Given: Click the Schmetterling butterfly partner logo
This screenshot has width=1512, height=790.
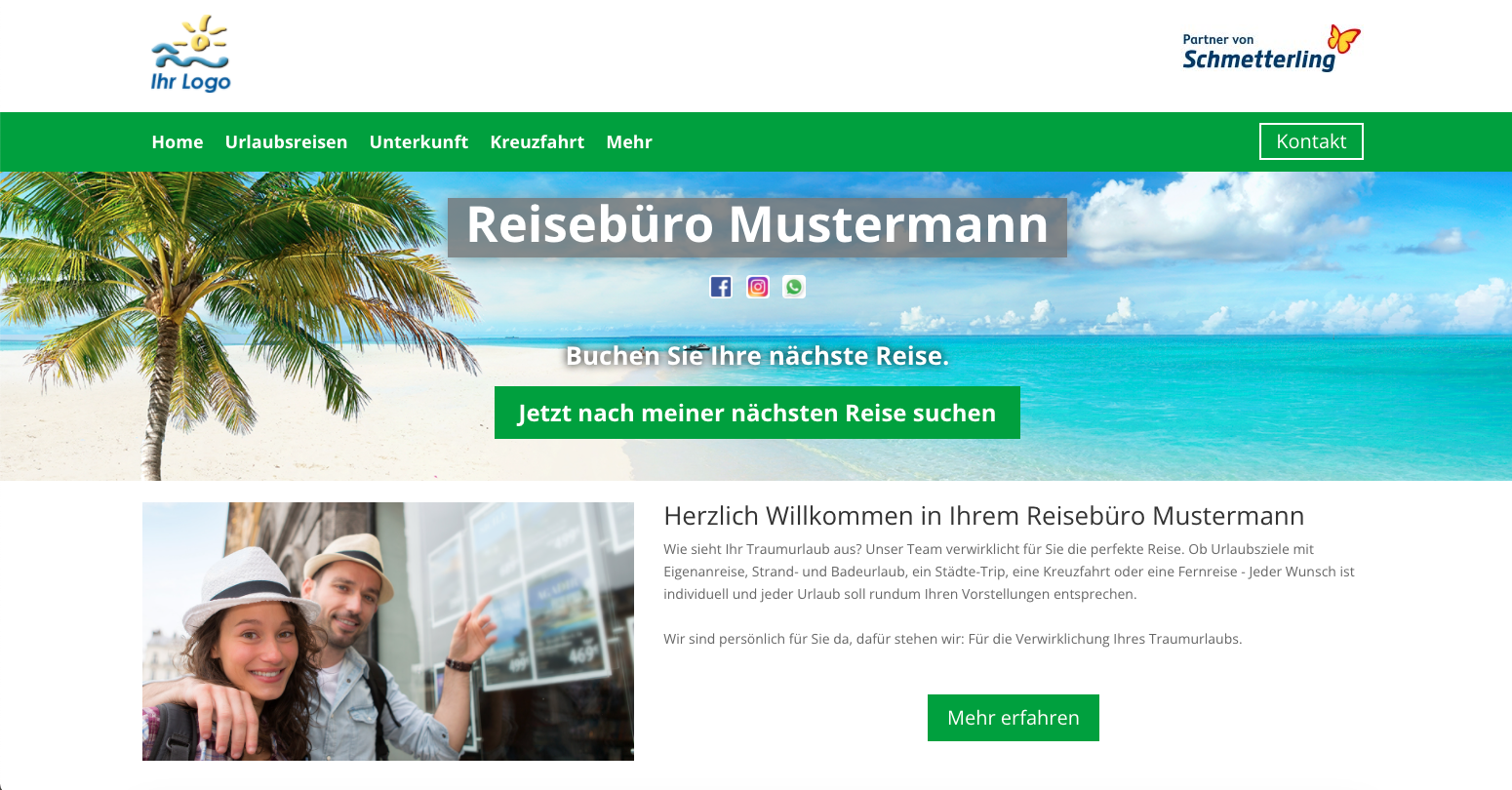Looking at the screenshot, I should coord(1271,49).
